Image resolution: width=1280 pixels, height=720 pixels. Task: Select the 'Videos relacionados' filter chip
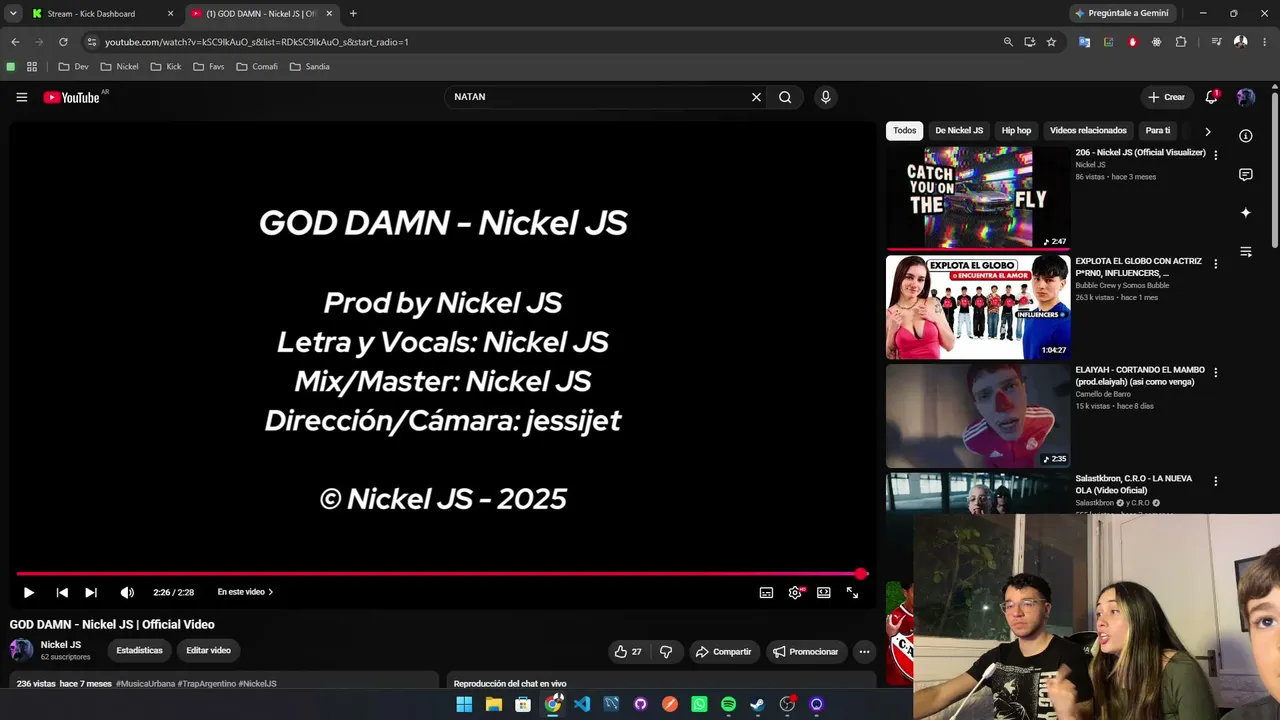pos(1088,130)
